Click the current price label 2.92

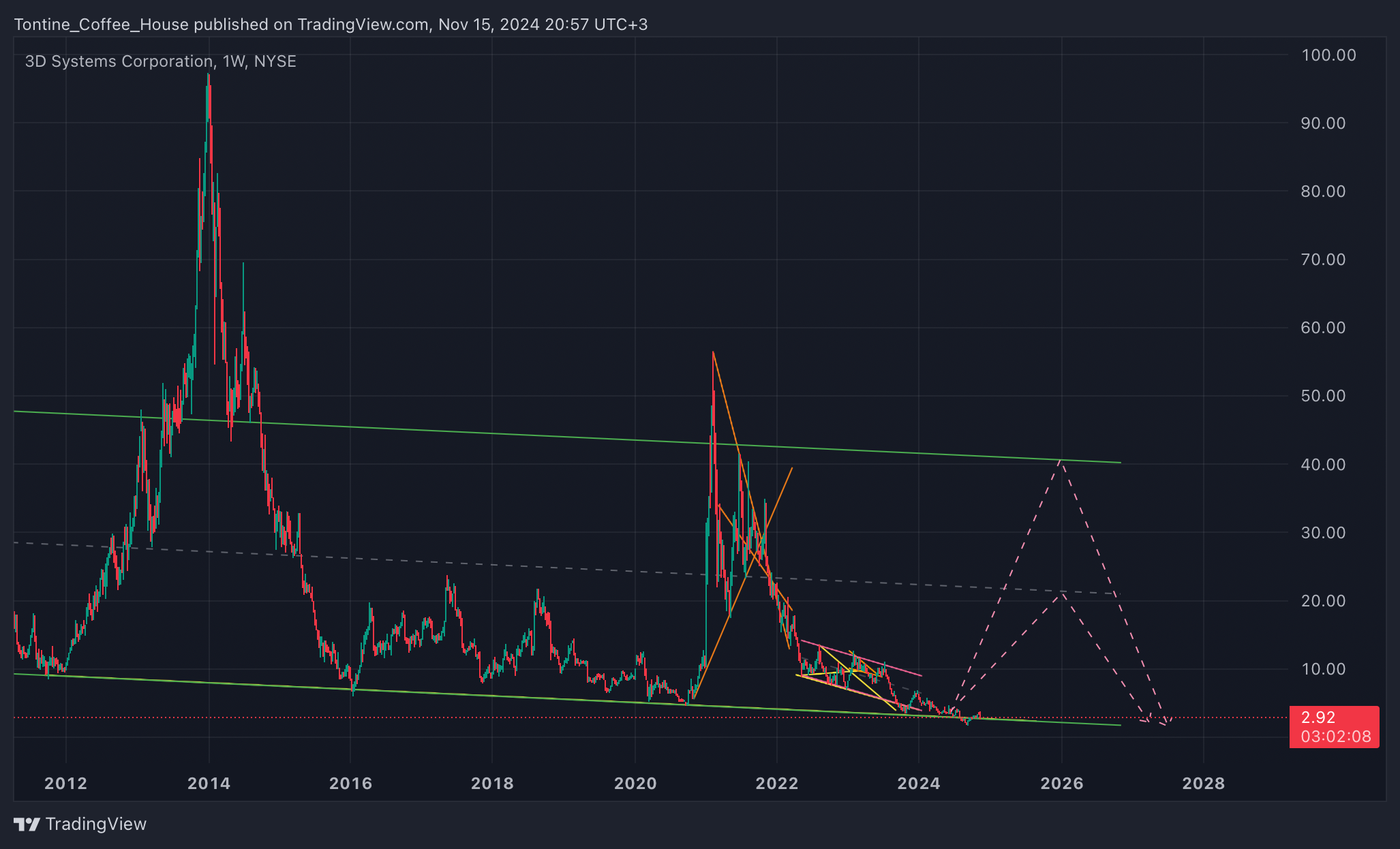point(1318,717)
